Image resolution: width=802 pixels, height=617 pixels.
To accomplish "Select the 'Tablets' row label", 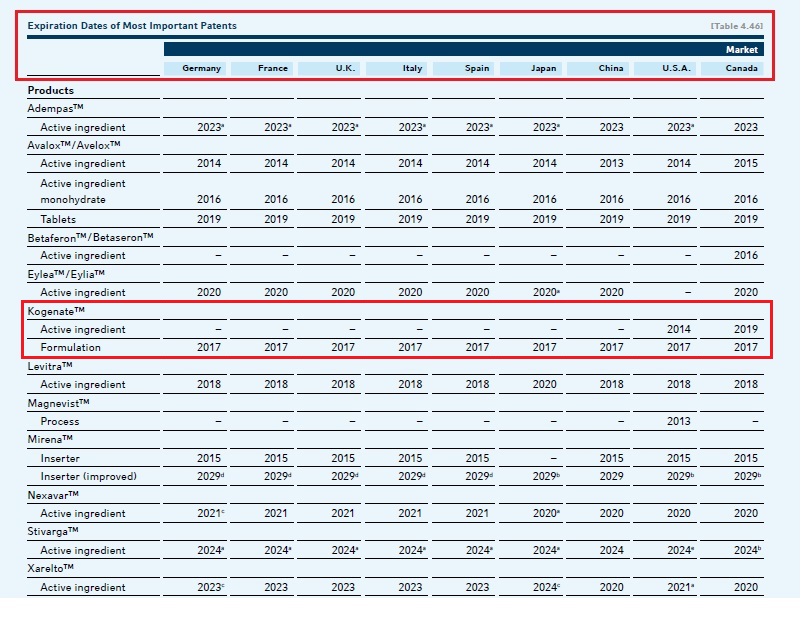I will (x=58, y=219).
